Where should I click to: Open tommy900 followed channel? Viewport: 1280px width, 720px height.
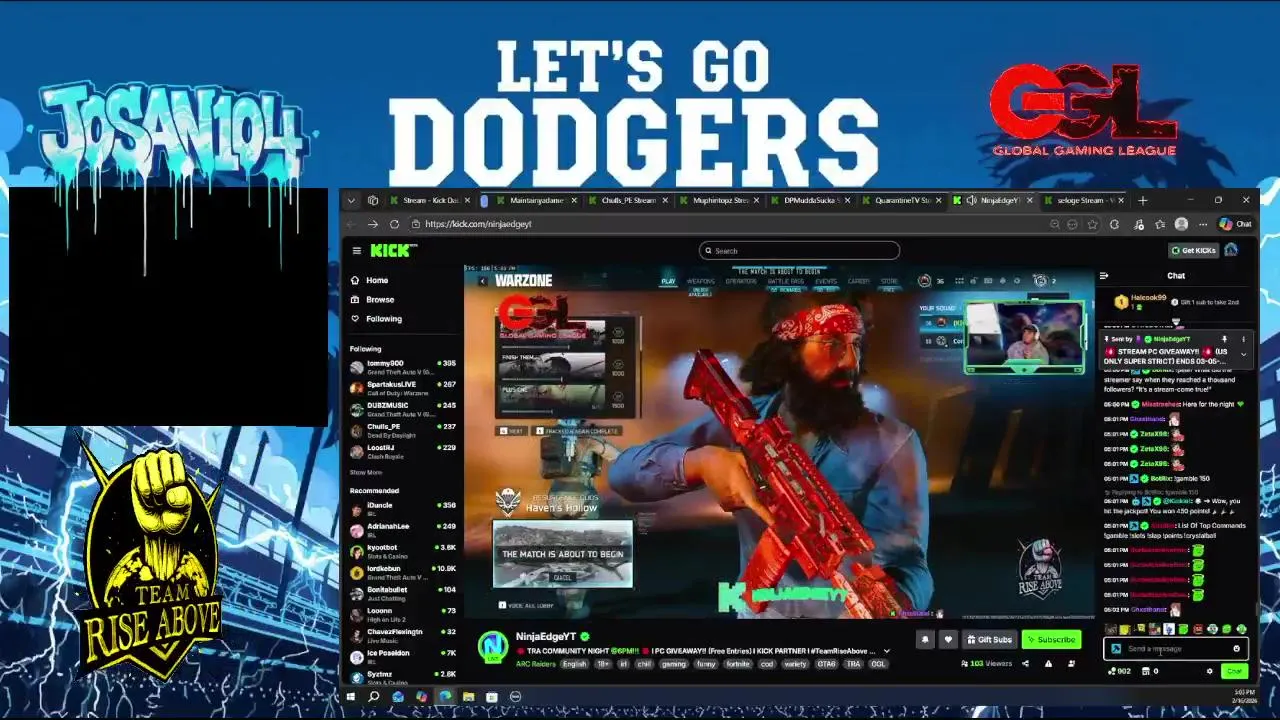tap(403, 367)
